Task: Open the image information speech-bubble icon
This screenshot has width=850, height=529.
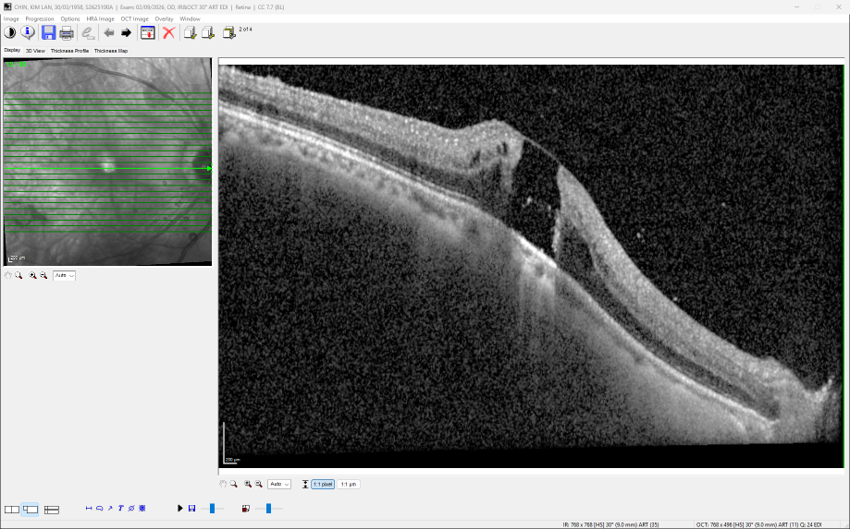Action: [x=27, y=33]
